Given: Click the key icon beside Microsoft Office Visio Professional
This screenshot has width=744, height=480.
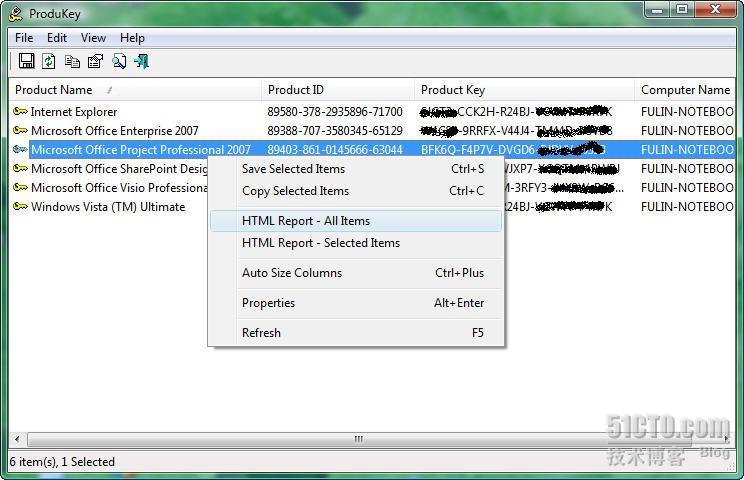Looking at the screenshot, I should pos(20,188).
